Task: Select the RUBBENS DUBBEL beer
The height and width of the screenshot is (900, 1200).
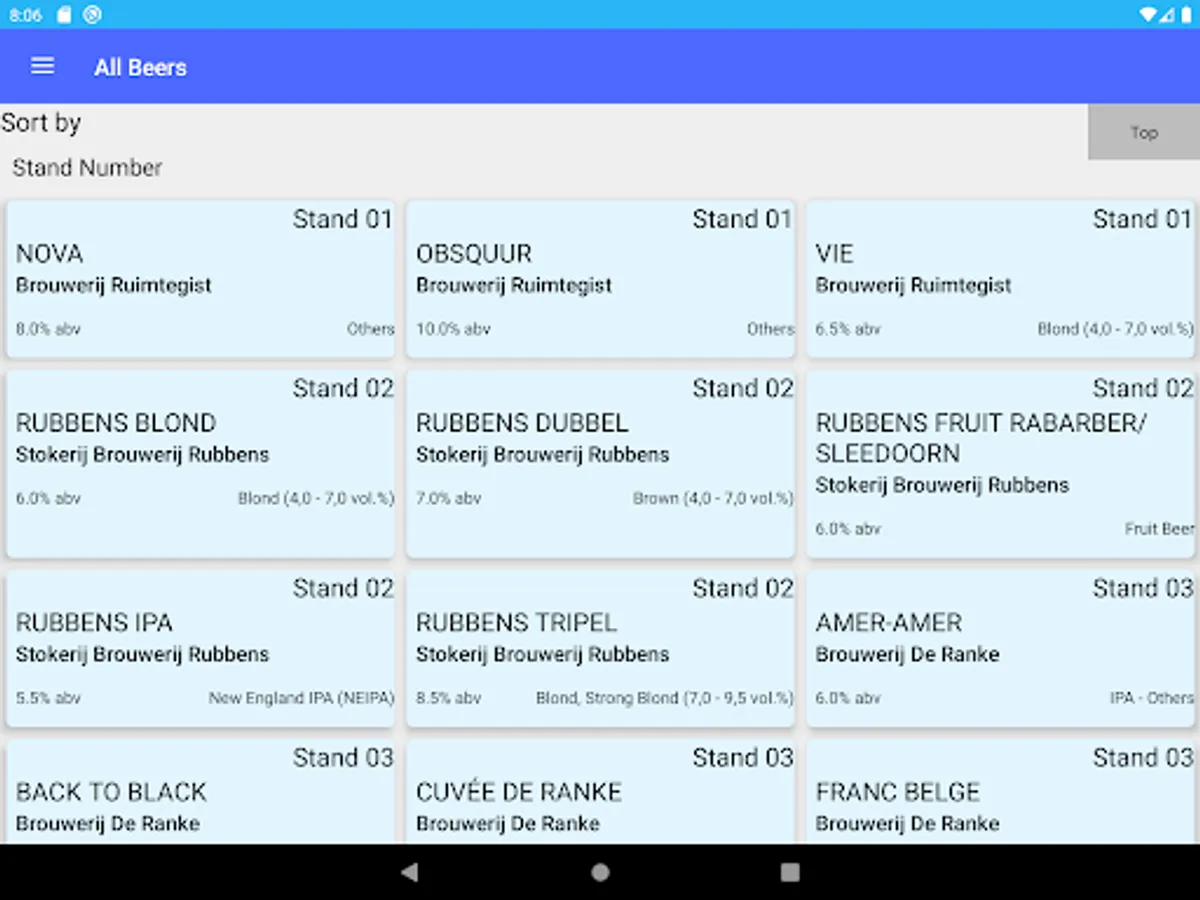Action: pos(600,464)
